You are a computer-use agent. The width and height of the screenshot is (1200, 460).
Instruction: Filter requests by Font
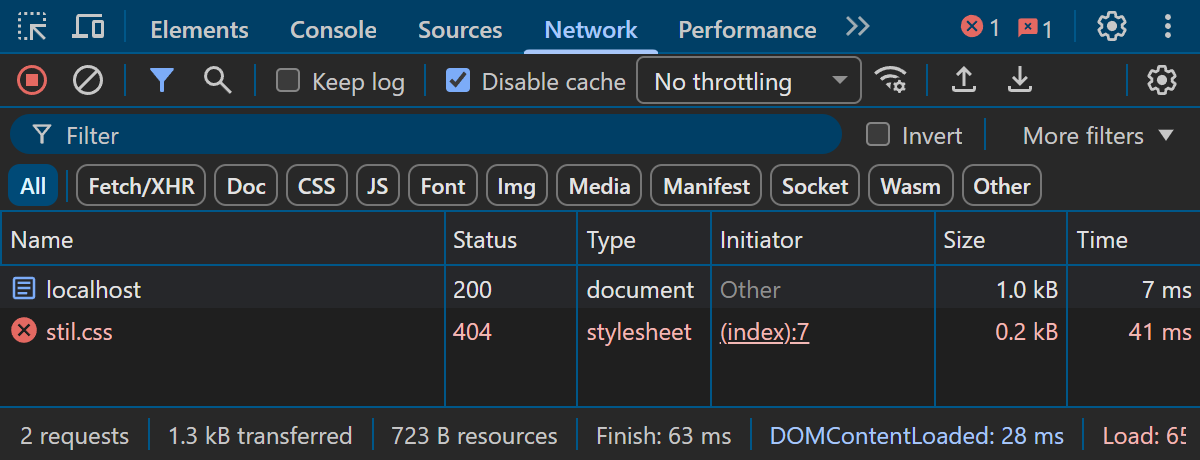point(443,186)
